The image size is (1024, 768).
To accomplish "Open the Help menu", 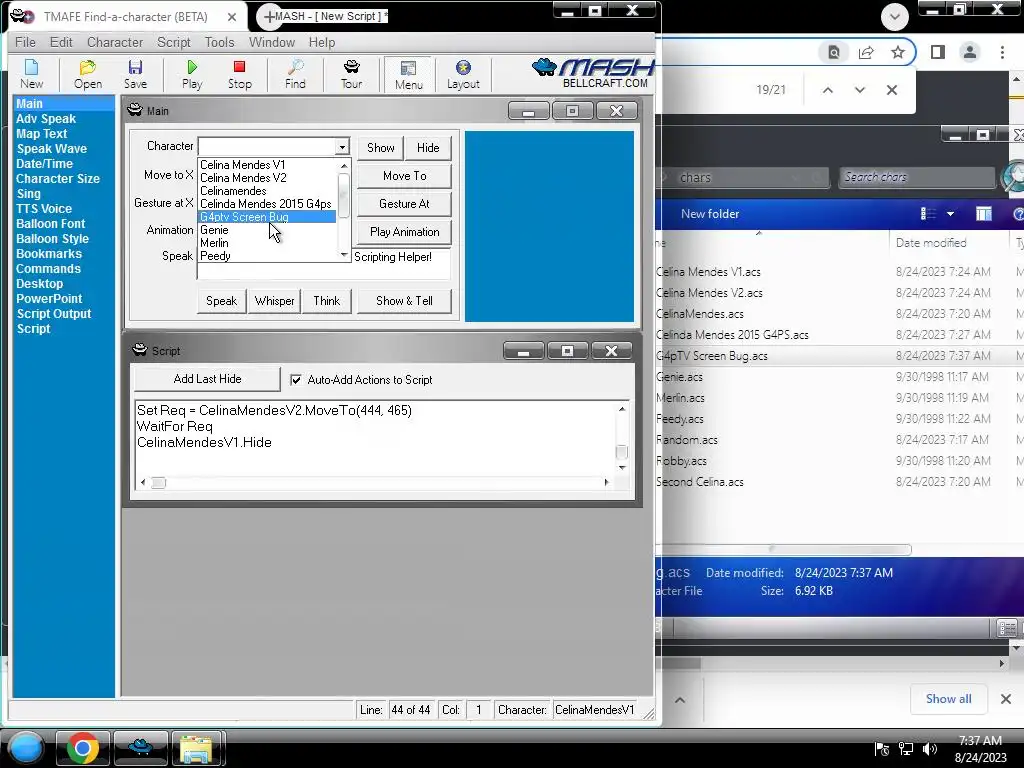I will (x=322, y=42).
